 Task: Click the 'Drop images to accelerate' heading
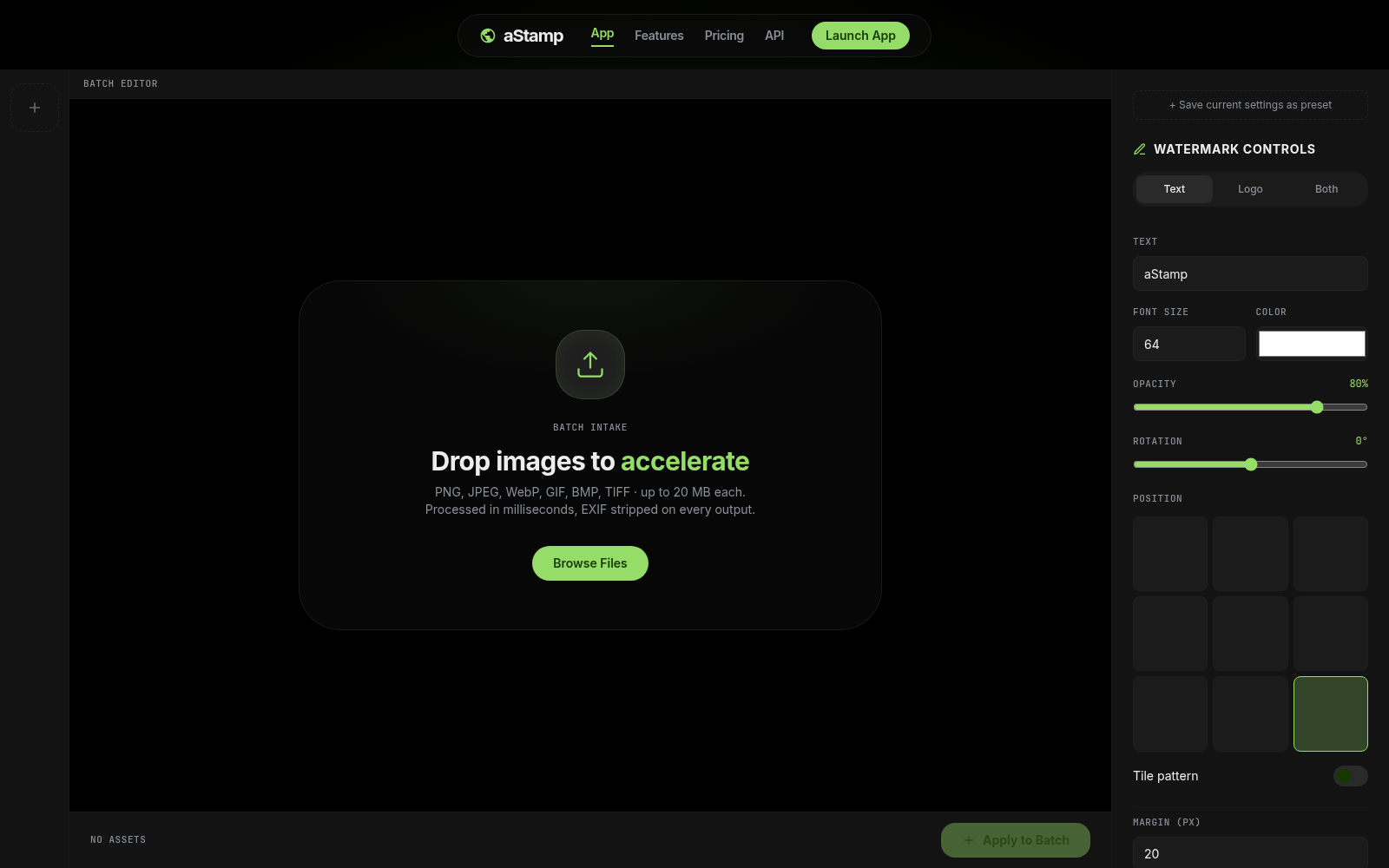590,461
